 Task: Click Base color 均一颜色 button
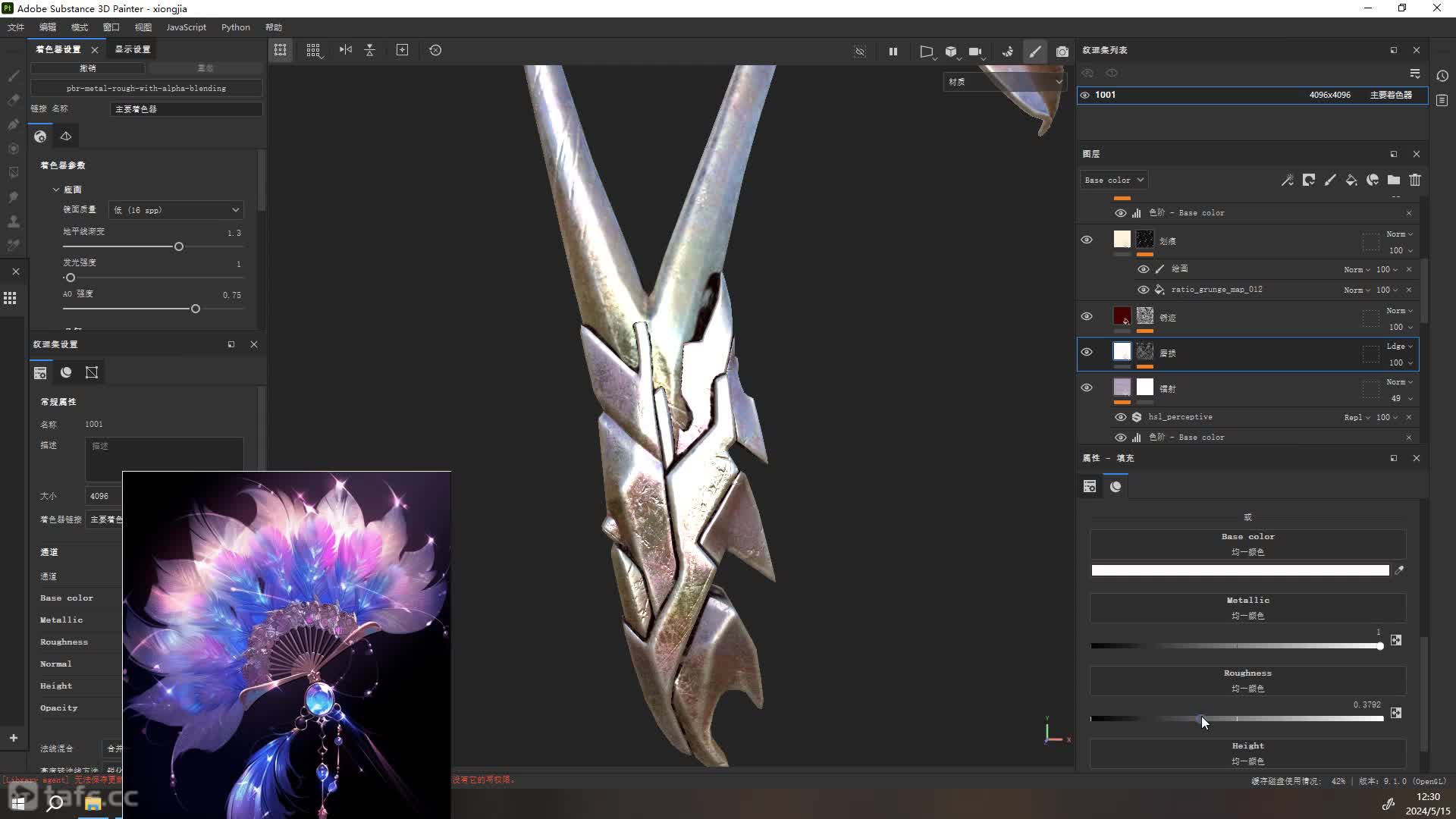tap(1247, 544)
